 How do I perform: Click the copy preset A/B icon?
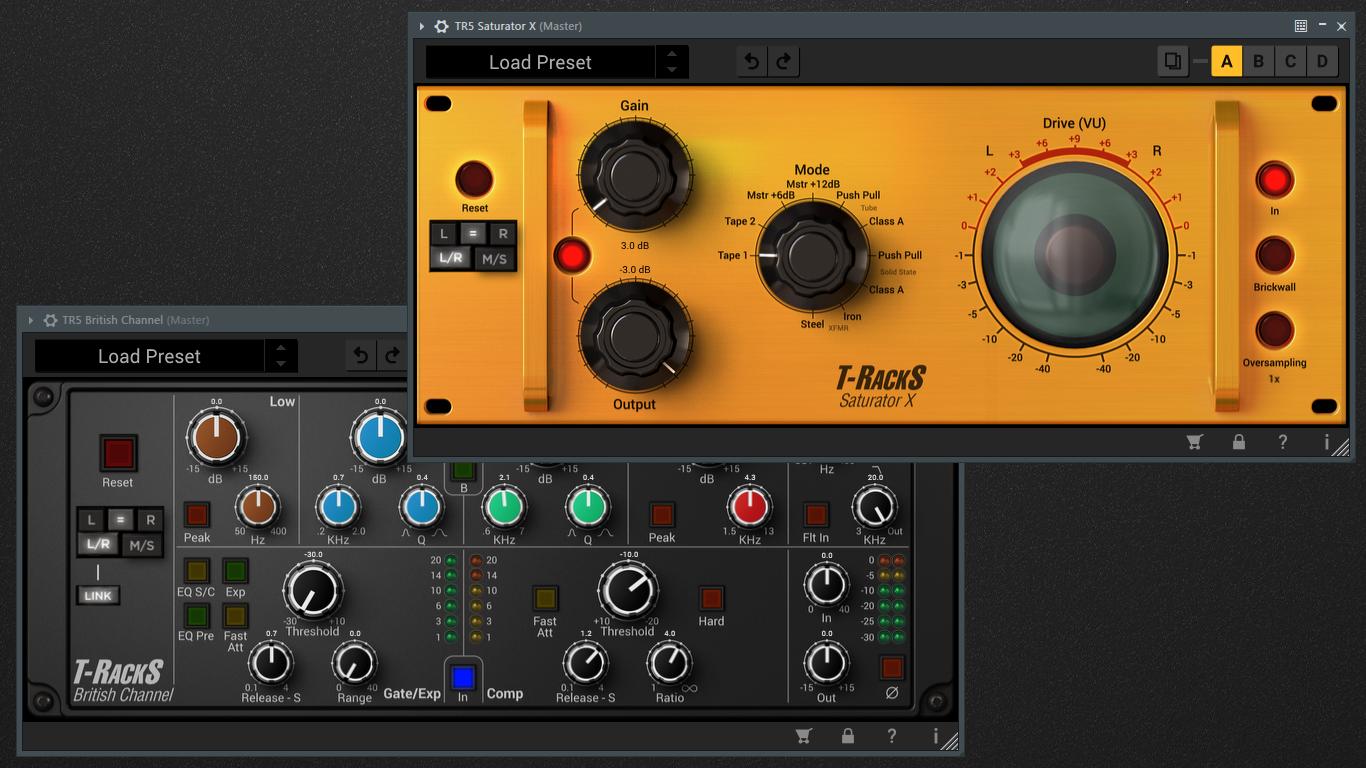1172,62
